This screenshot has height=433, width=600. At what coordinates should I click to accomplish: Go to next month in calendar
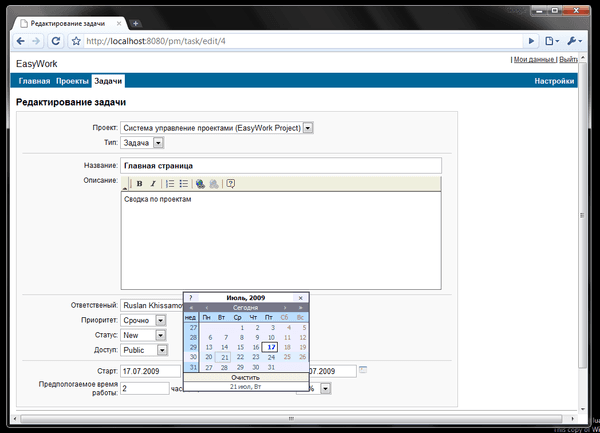click(x=285, y=308)
